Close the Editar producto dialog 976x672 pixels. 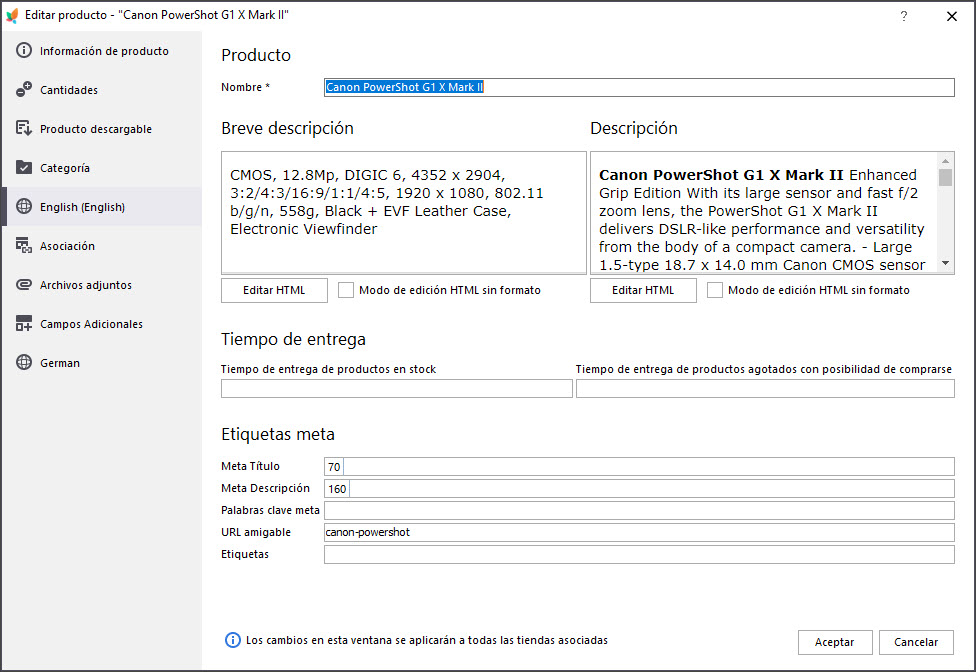(x=952, y=16)
